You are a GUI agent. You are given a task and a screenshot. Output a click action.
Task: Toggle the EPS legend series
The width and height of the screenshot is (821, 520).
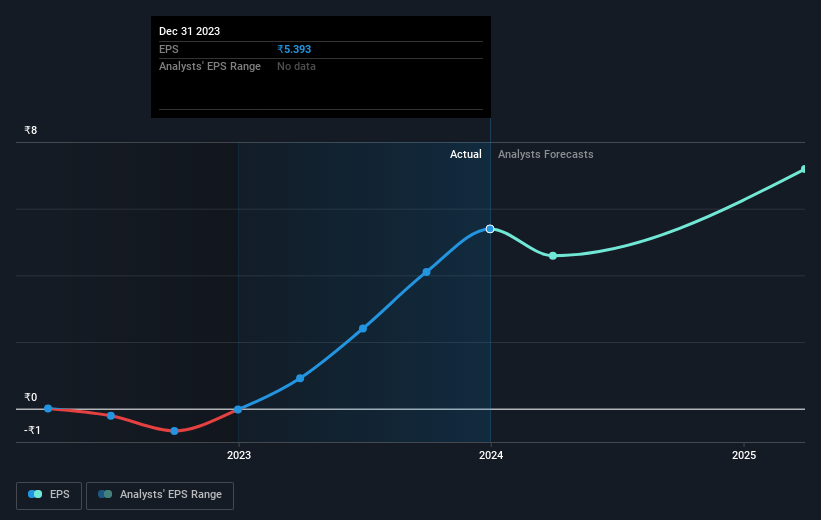49,495
